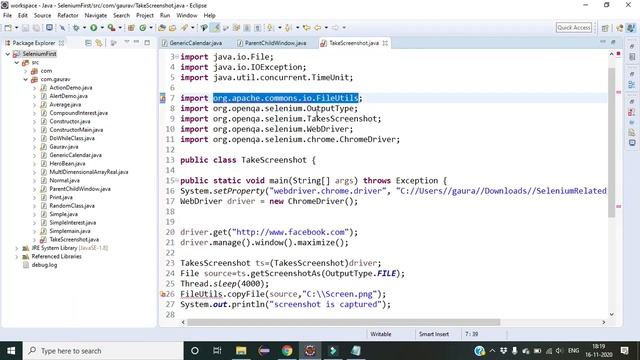Open the Refactor menu

pos(68,16)
